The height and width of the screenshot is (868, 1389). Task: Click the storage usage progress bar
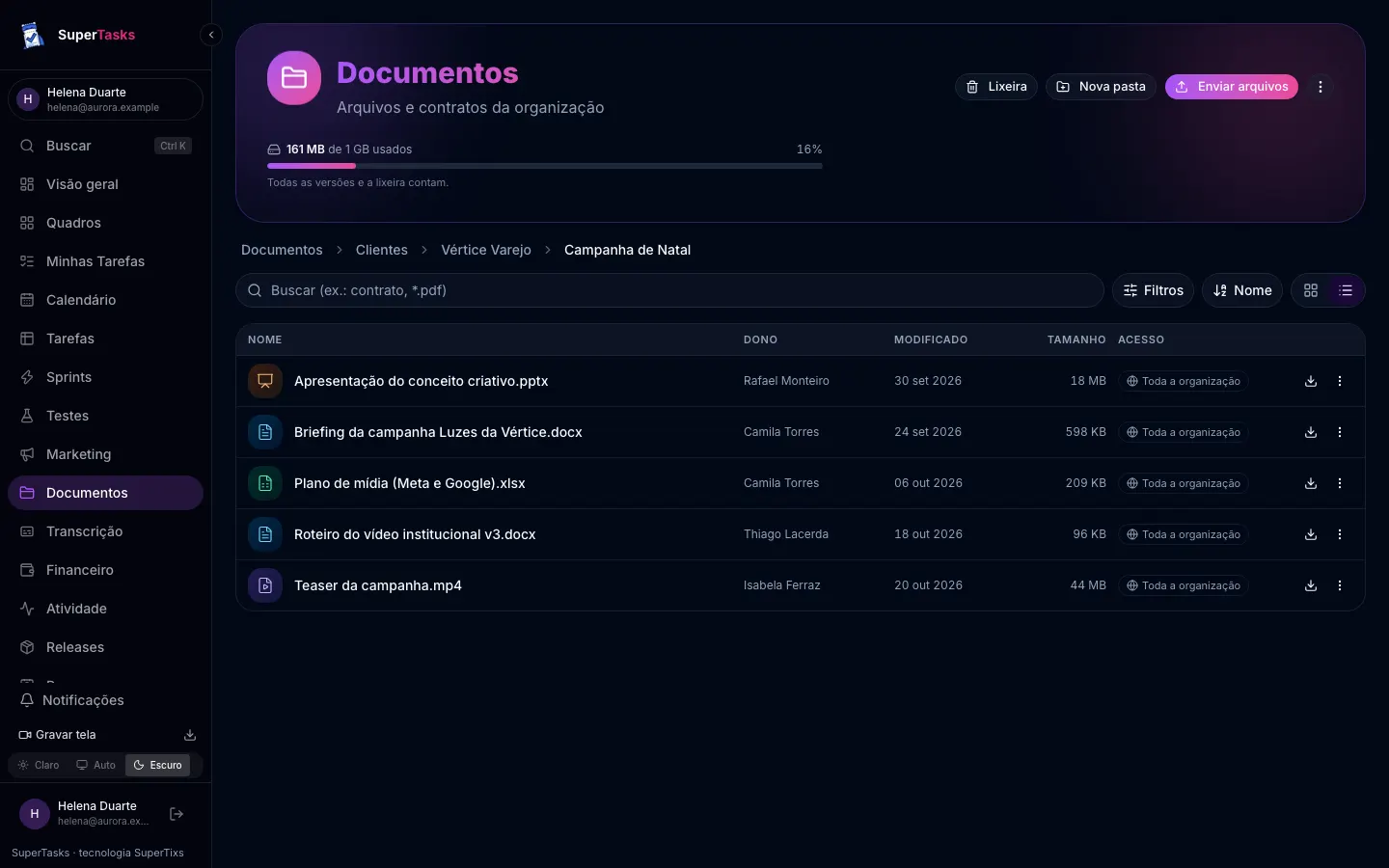point(545,166)
